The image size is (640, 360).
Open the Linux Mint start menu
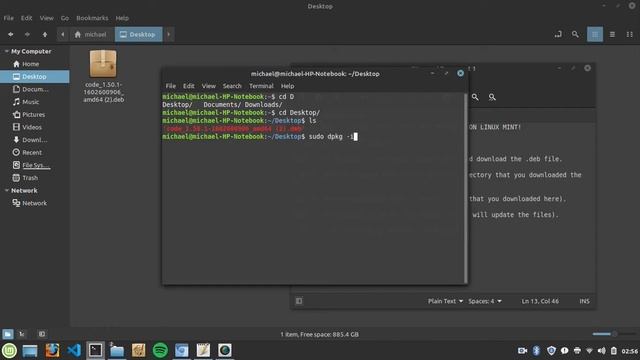(x=9, y=351)
